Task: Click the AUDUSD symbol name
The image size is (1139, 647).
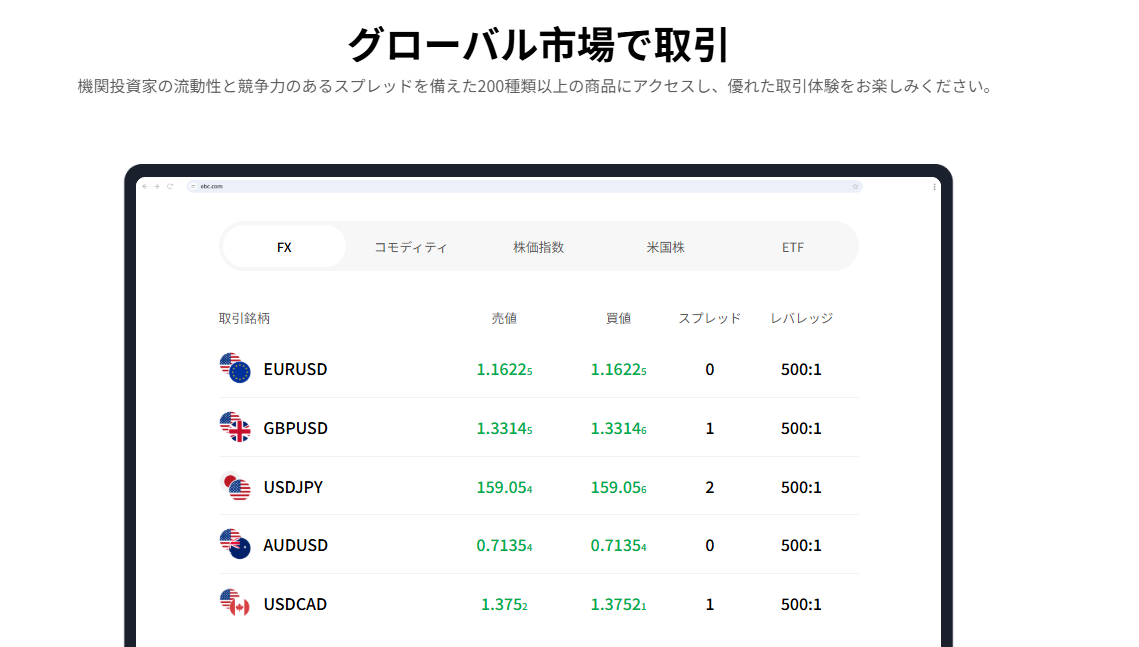Action: click(295, 545)
